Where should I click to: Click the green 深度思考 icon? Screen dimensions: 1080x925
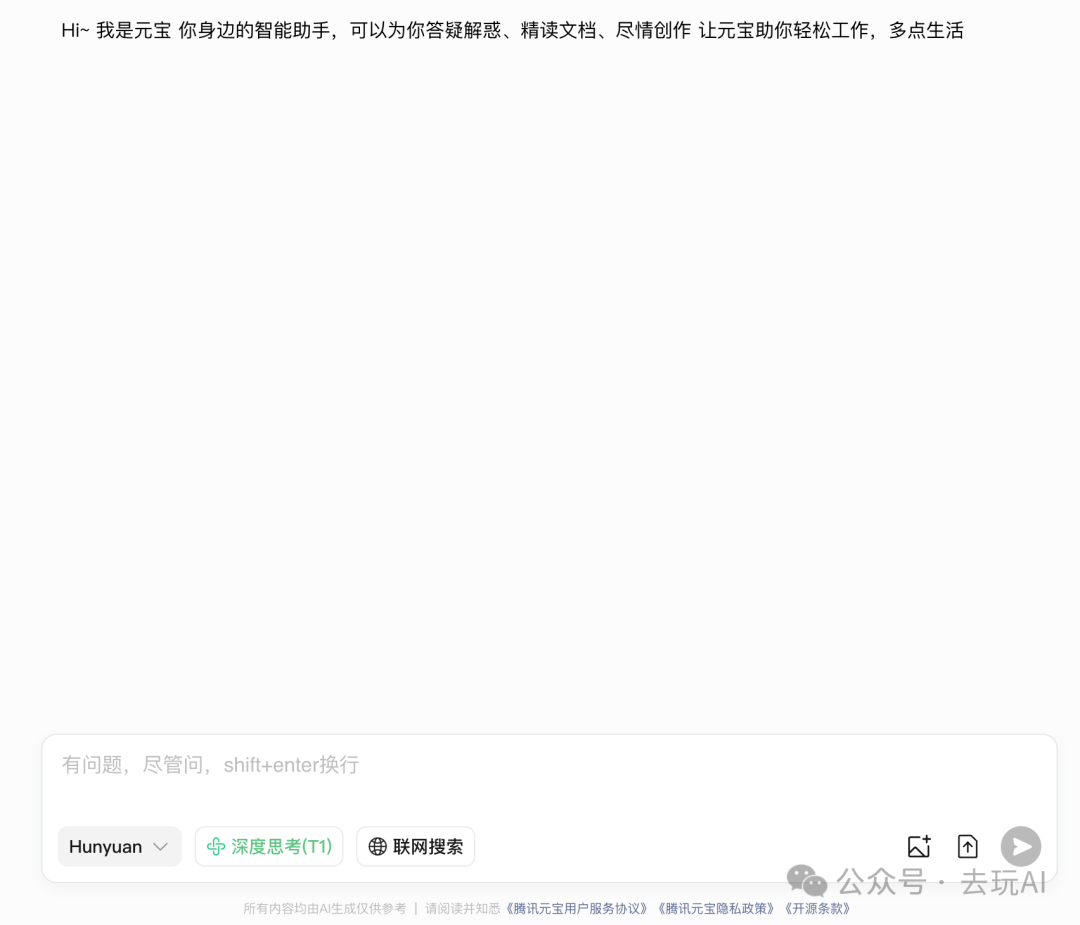point(216,846)
